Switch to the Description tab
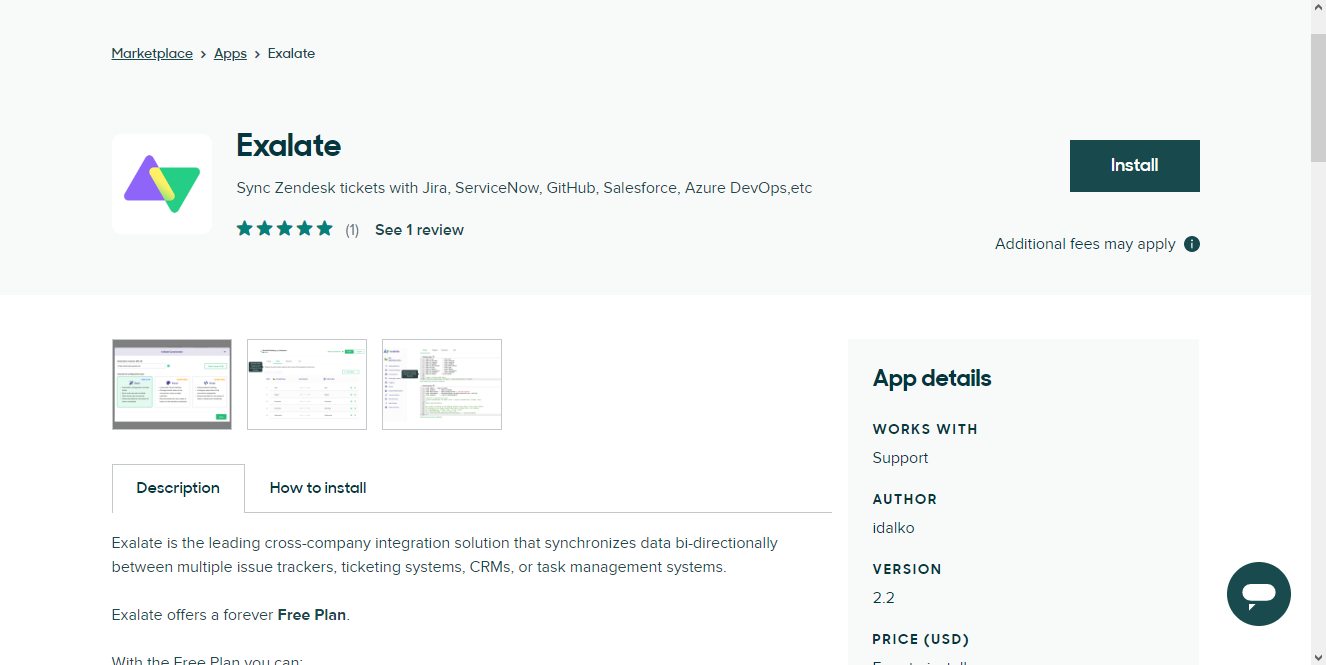Viewport: 1326px width, 665px height. pyautogui.click(x=178, y=488)
